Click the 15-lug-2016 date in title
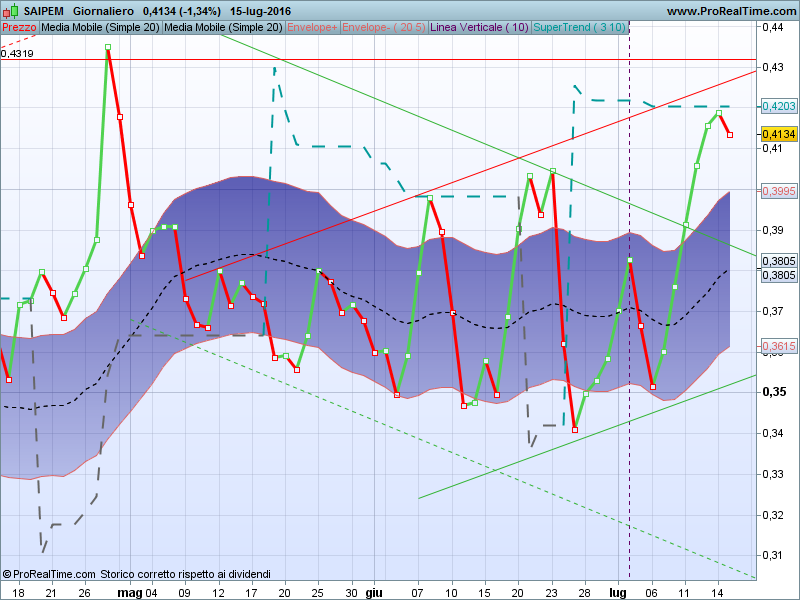 pos(260,11)
